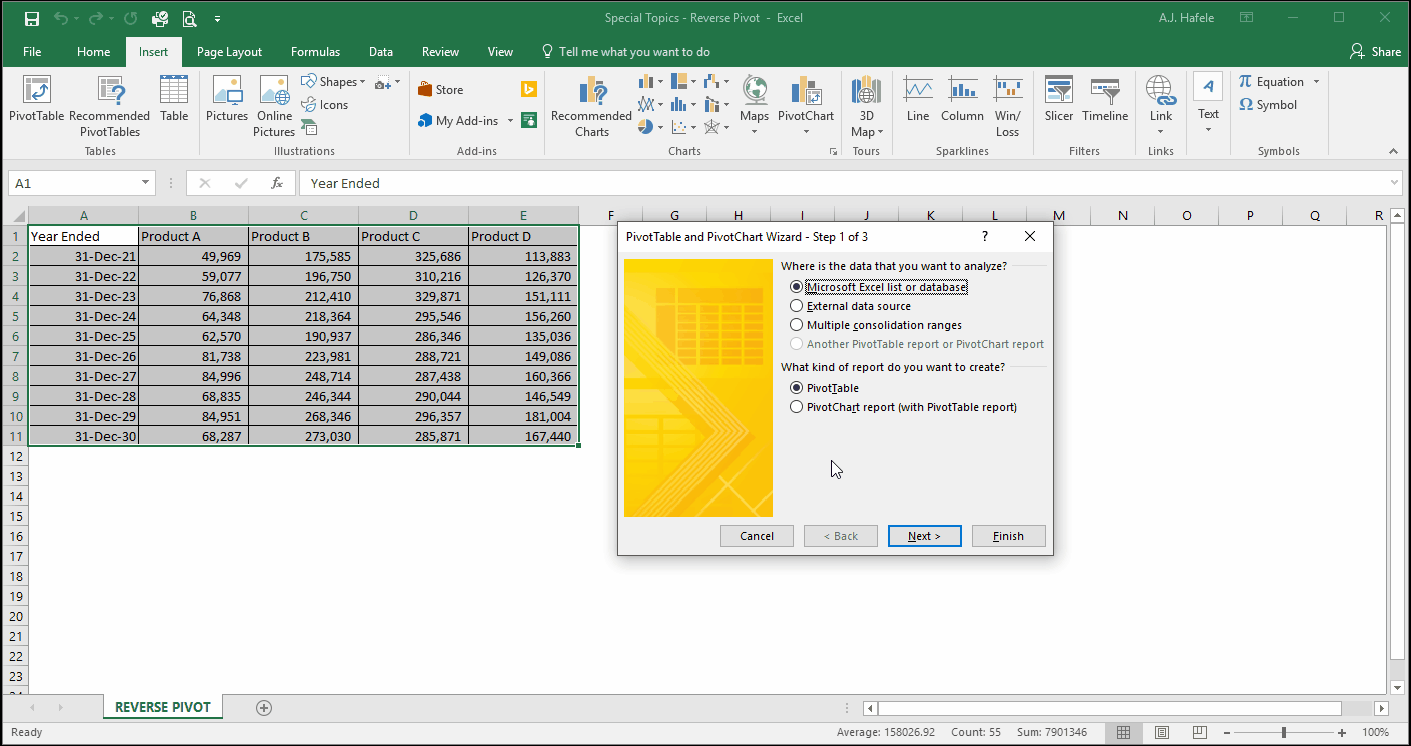This screenshot has height=746, width=1411.
Task: Click the zoom slider in status bar
Action: coord(1284,733)
